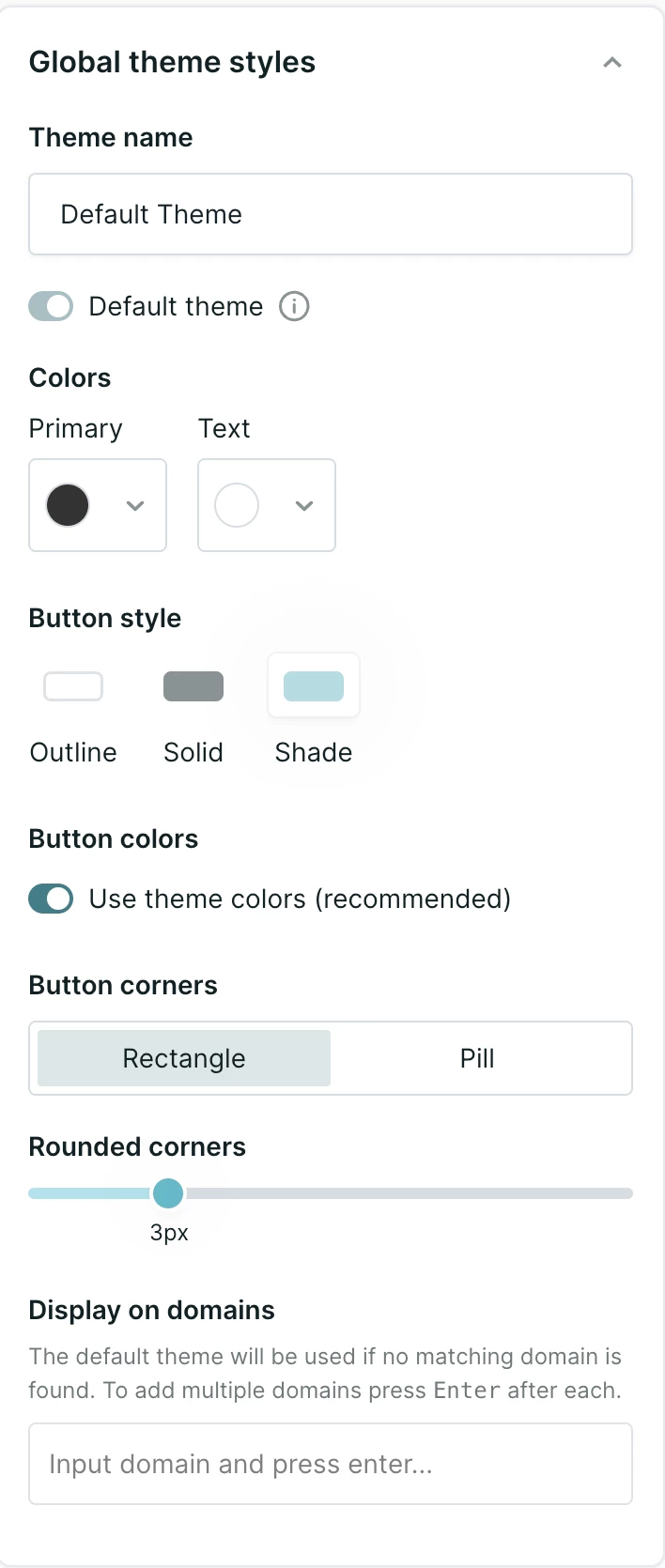Open the Primary color dropdown arrow
This screenshot has height=1568, width=665.
point(135,506)
